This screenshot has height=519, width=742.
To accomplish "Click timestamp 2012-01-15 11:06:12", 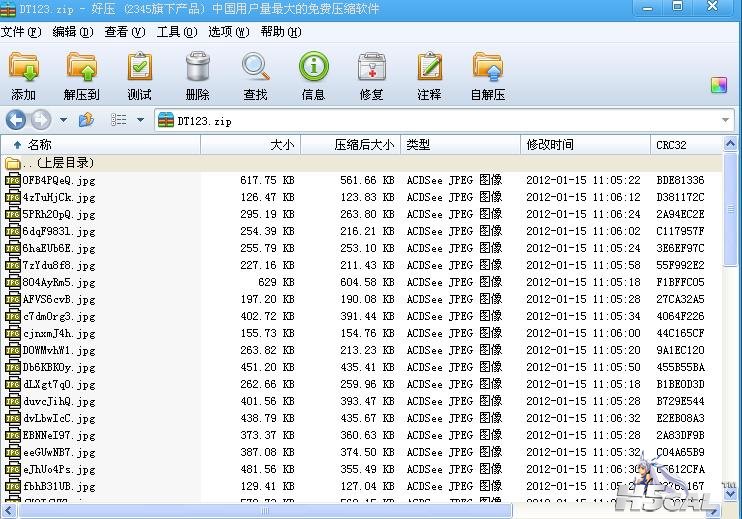I will (x=583, y=197).
